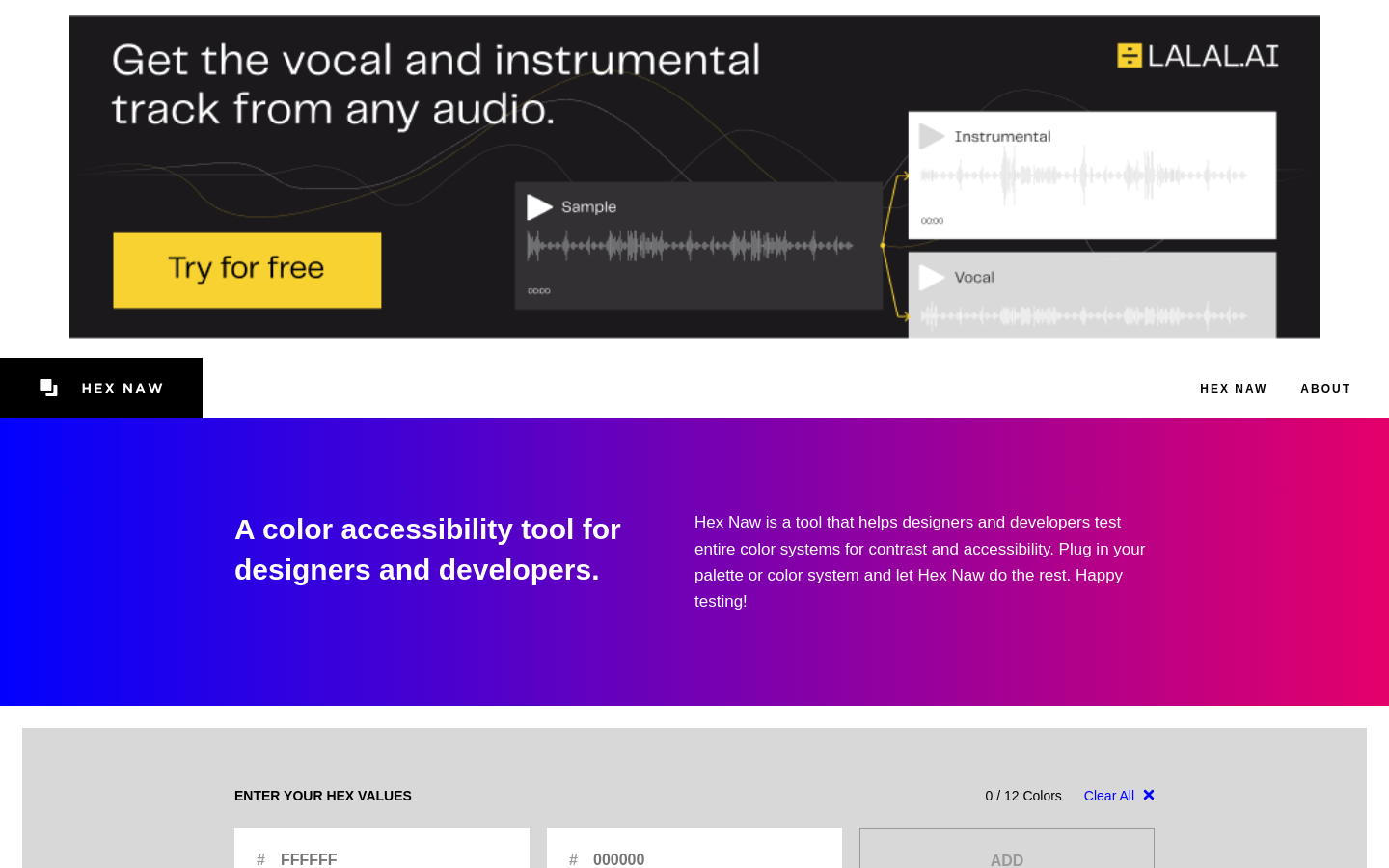1389x868 pixels.
Task: Click the HEX NAW brand text in black box
Action: point(123,389)
